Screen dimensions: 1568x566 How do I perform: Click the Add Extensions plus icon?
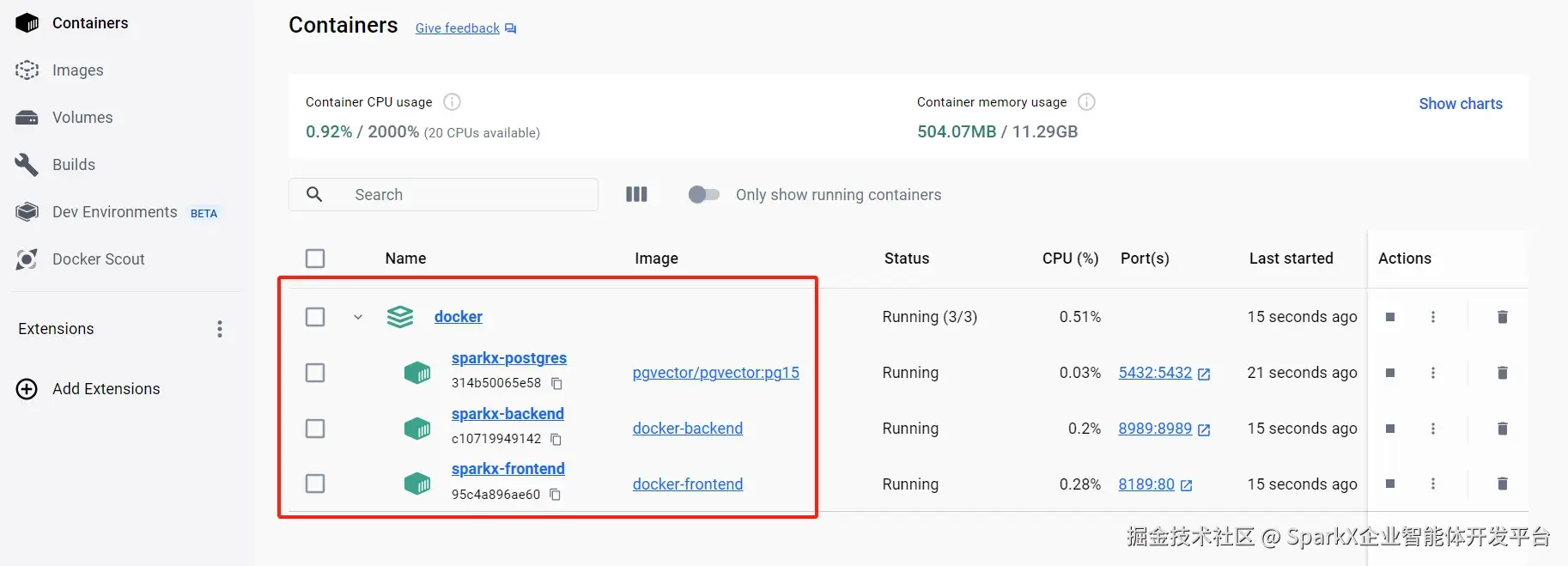[27, 389]
